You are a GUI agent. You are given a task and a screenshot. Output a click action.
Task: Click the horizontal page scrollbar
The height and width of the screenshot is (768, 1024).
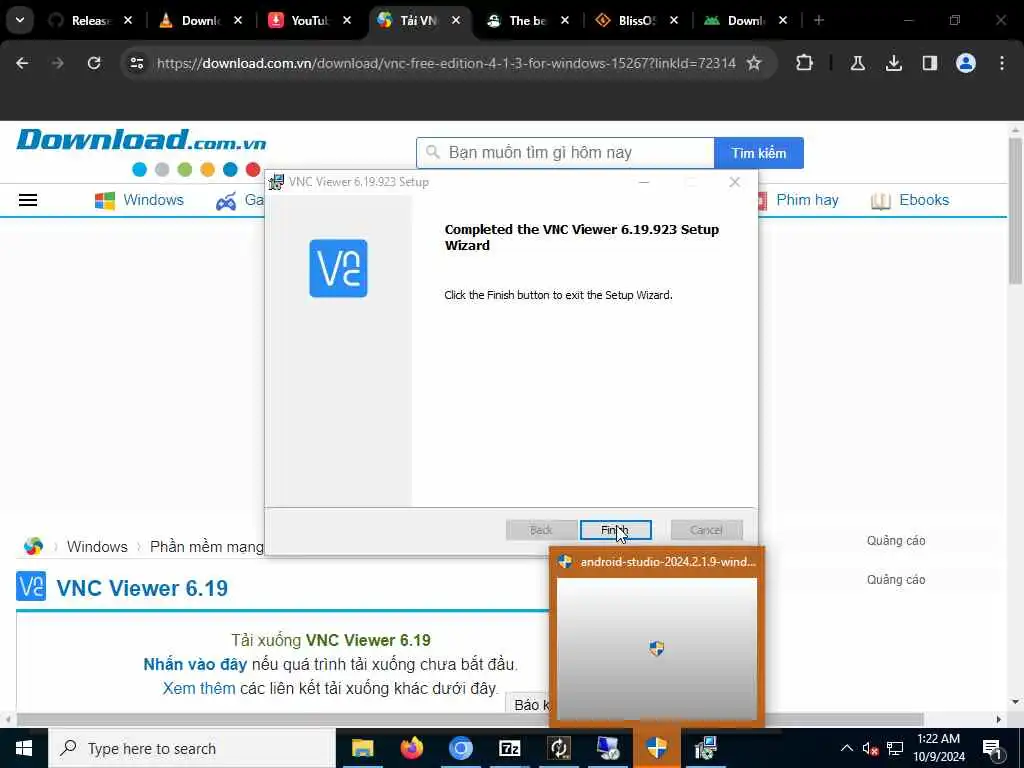coord(470,719)
